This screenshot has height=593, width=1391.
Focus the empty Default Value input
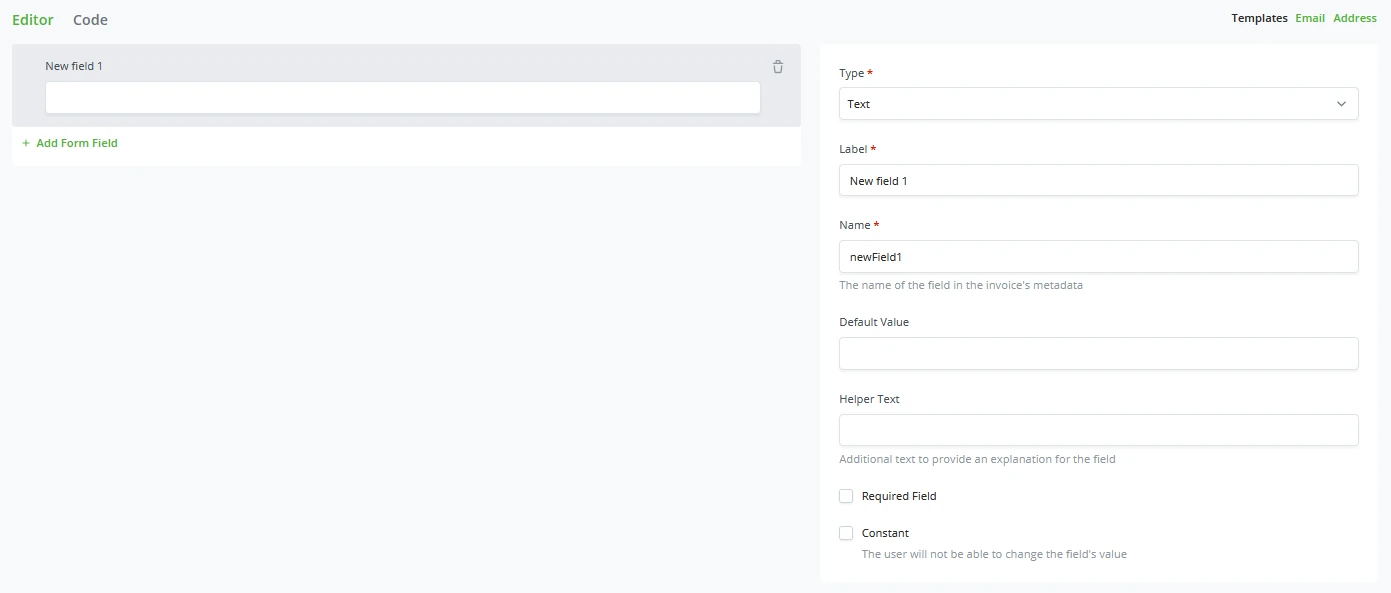click(x=1098, y=353)
